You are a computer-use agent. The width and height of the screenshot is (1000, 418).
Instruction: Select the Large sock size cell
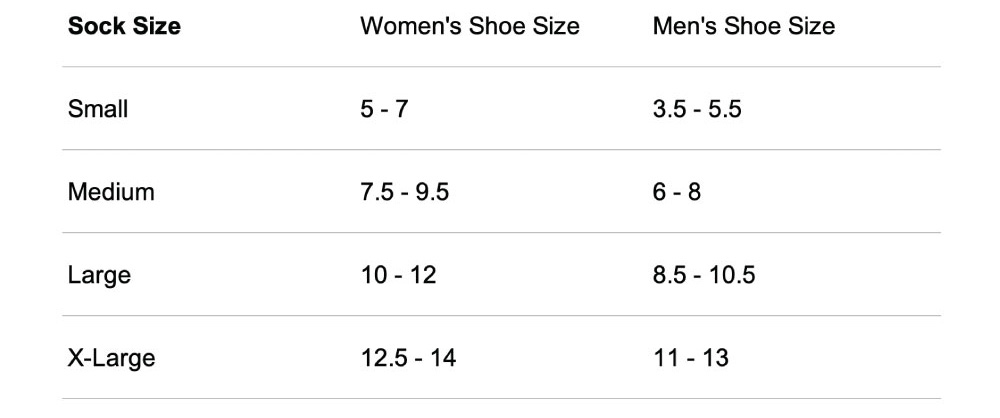click(x=99, y=275)
